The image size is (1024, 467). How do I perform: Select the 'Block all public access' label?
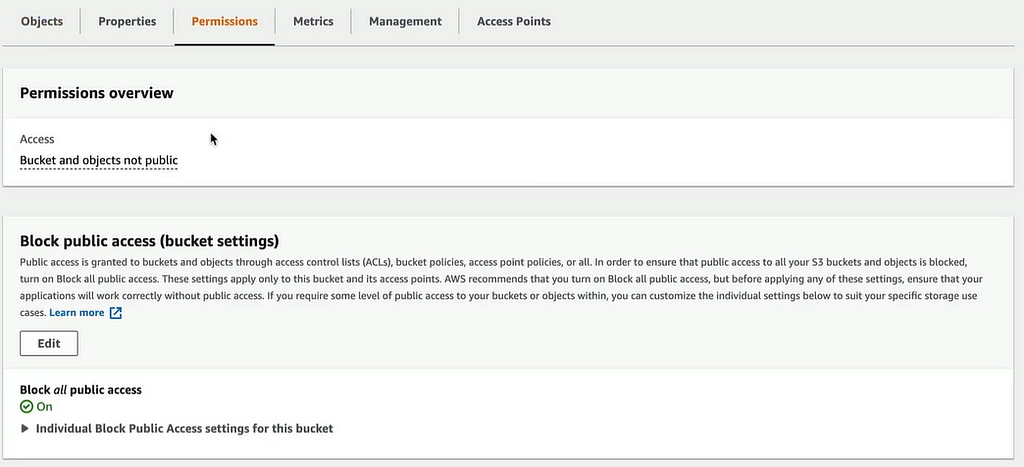[81, 390]
